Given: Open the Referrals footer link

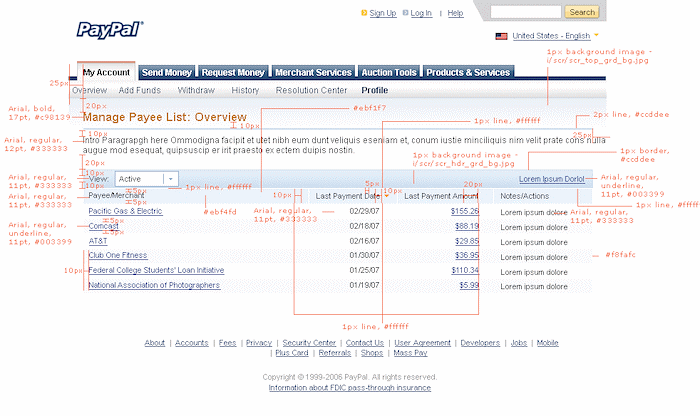Looking at the screenshot, I should coord(335,353).
